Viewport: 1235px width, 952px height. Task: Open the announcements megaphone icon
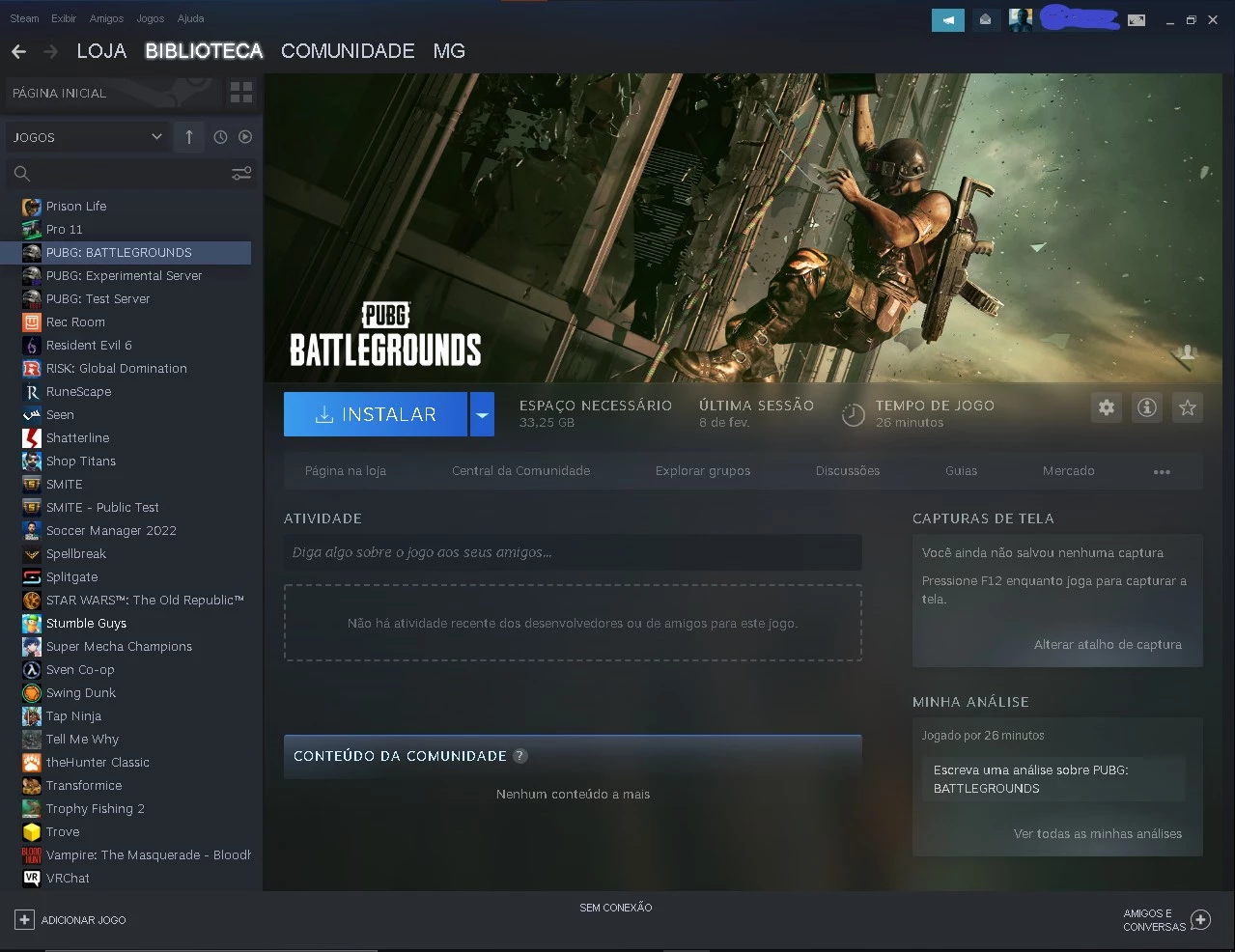point(948,19)
